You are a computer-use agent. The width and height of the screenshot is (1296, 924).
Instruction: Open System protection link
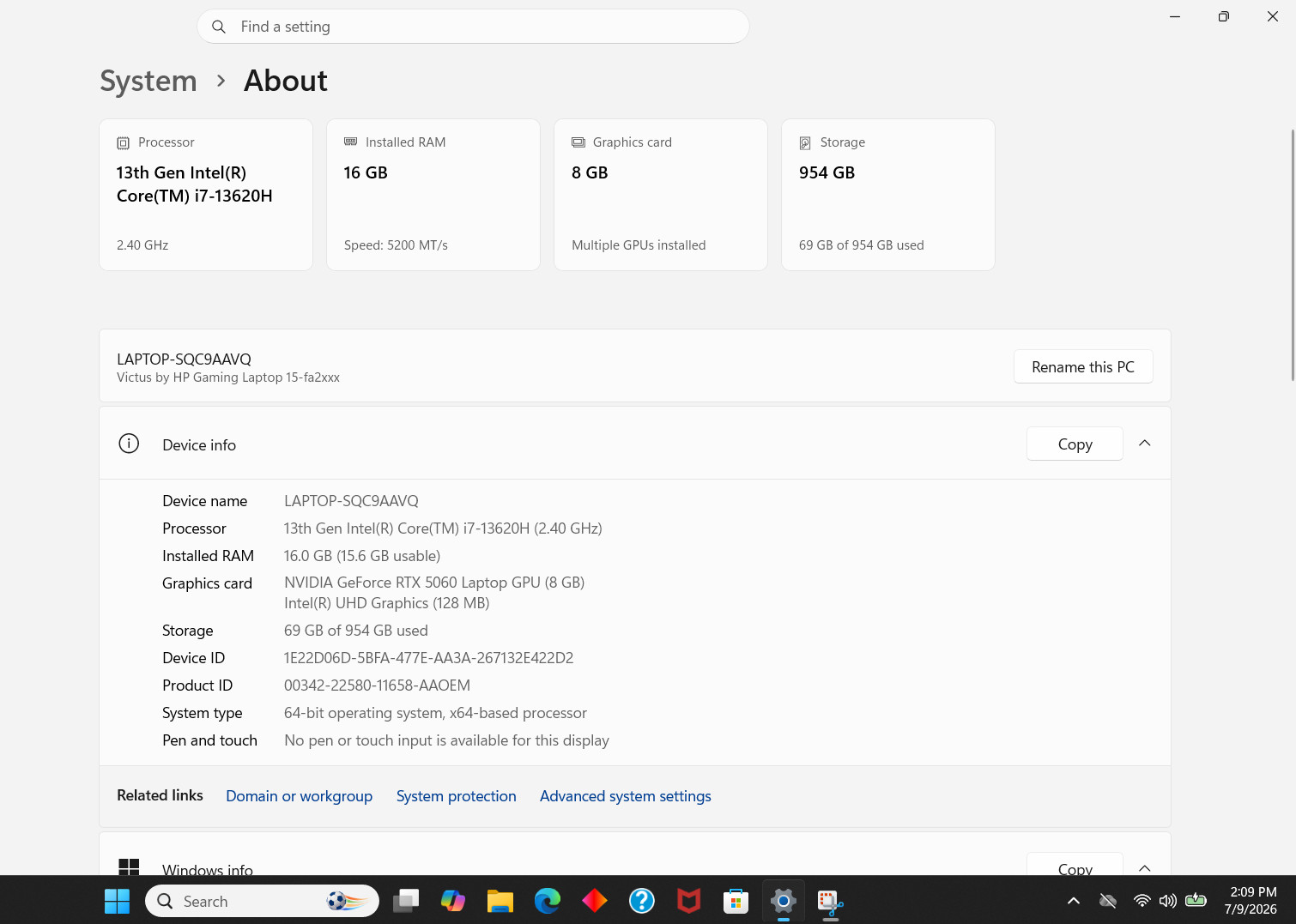coord(457,796)
